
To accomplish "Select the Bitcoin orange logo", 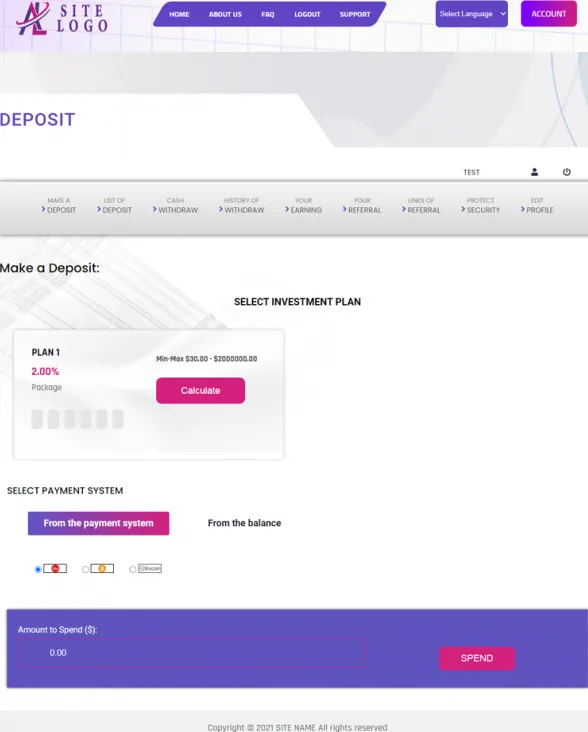I will 102,569.
